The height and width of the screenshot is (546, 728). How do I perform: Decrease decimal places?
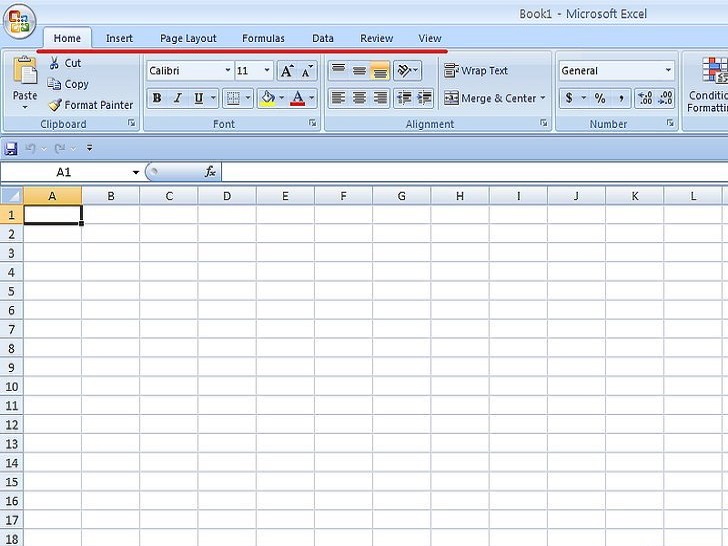(665, 98)
